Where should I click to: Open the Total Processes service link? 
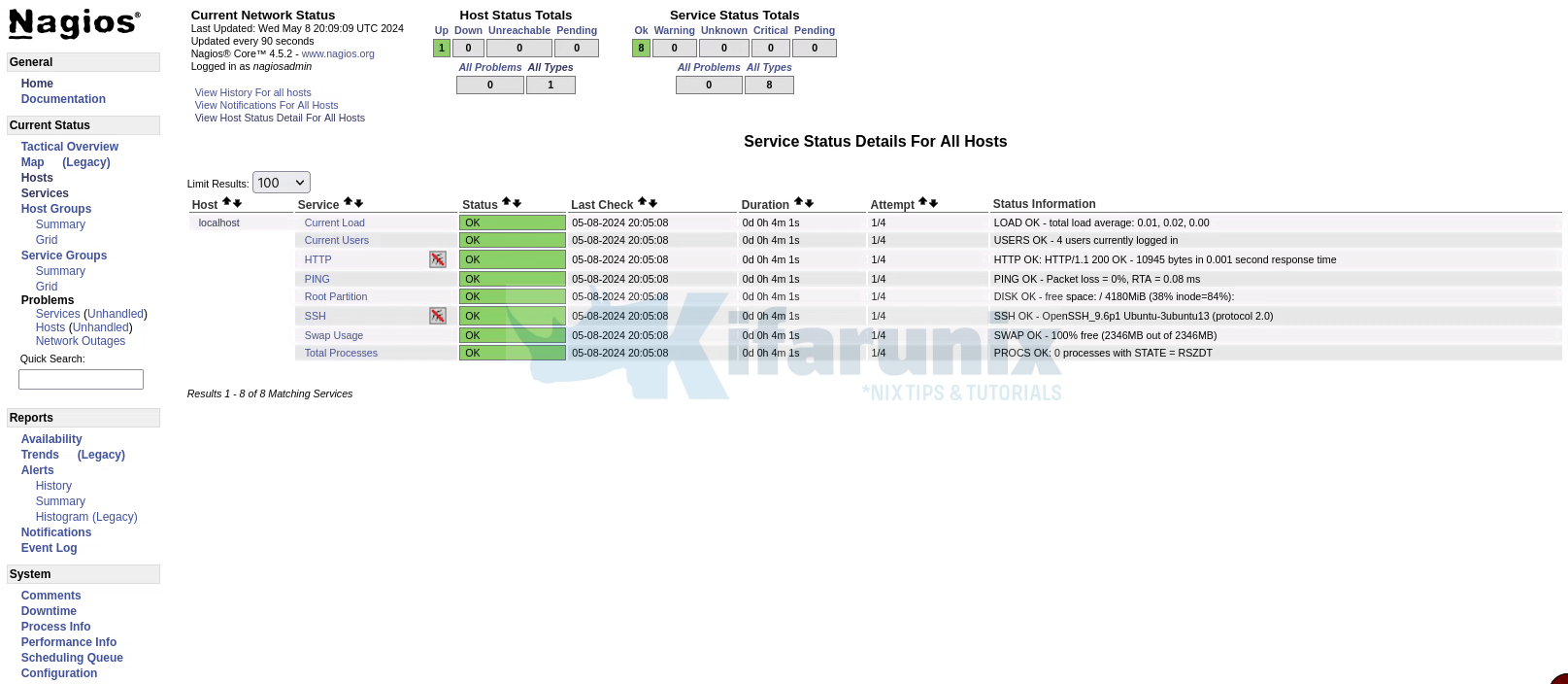(341, 353)
